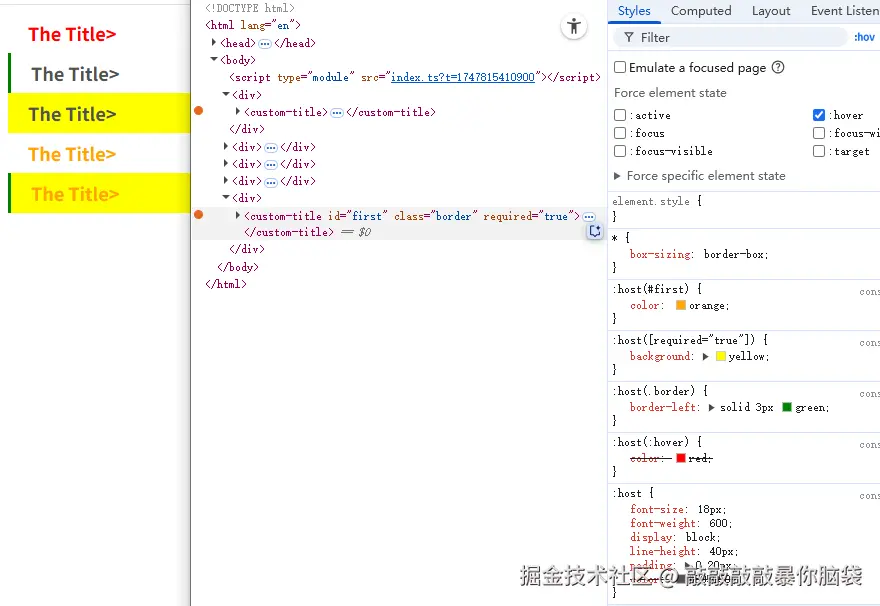Switch to the Styles tab

tap(634, 11)
